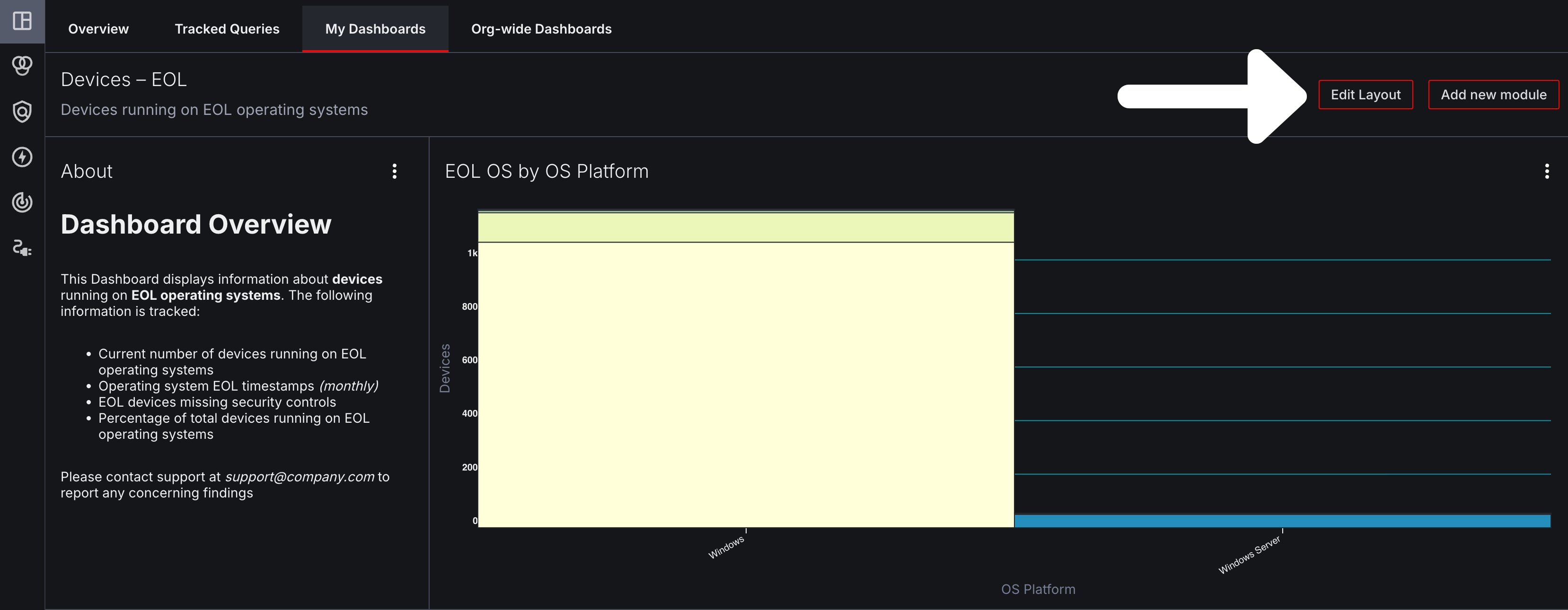
Task: Click the Devices – EOL dashboard title
Action: click(x=123, y=78)
